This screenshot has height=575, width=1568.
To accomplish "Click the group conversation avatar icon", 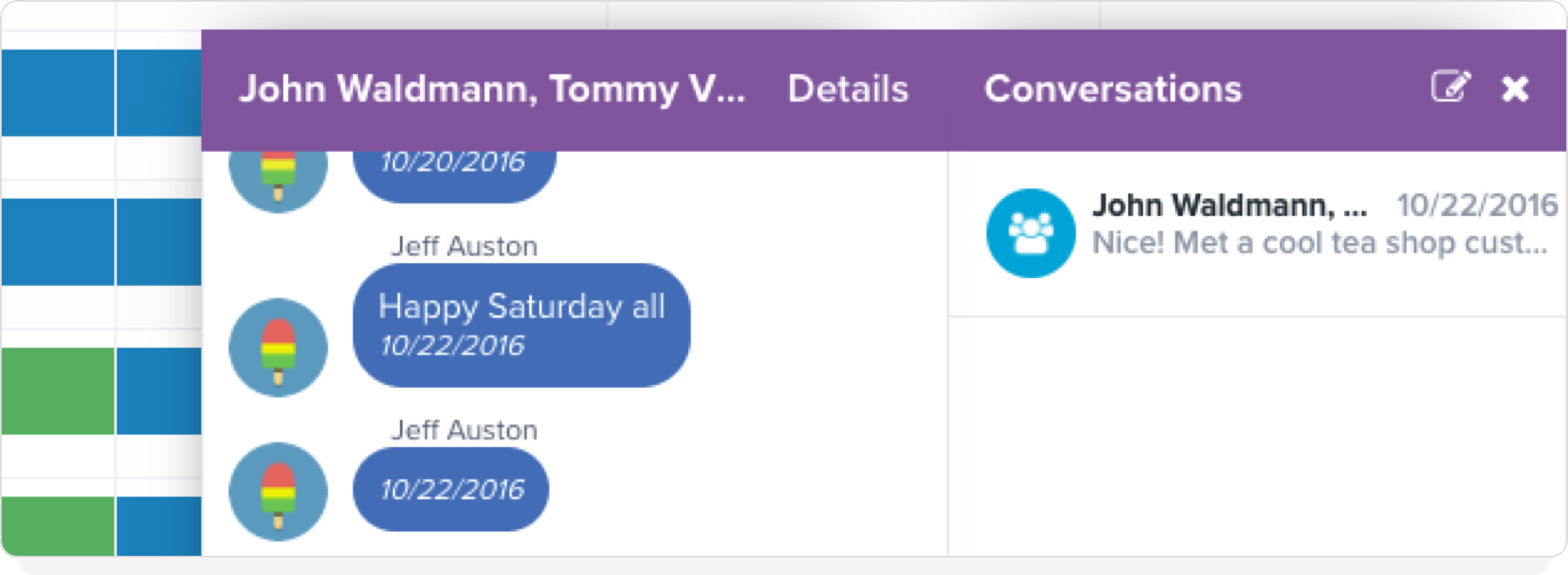I will click(1031, 233).
